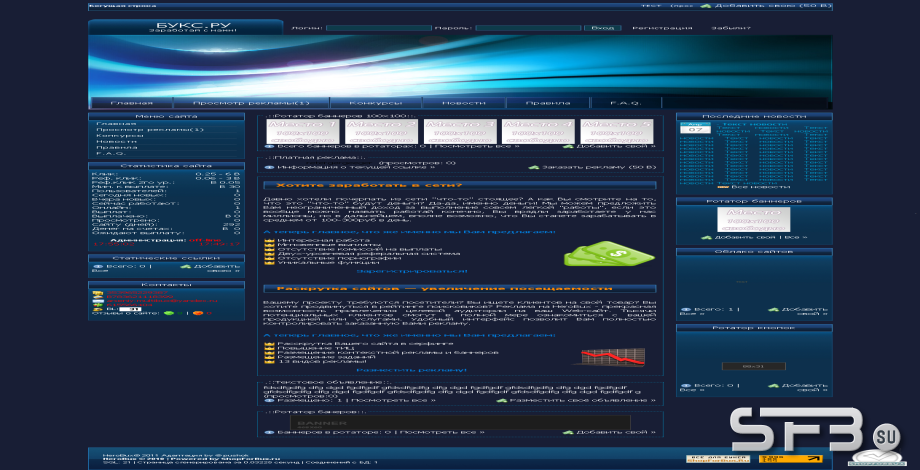This screenshot has width=920, height=470.
Task: Click the crown bullet beside Интересная работа
Action: [270, 241]
